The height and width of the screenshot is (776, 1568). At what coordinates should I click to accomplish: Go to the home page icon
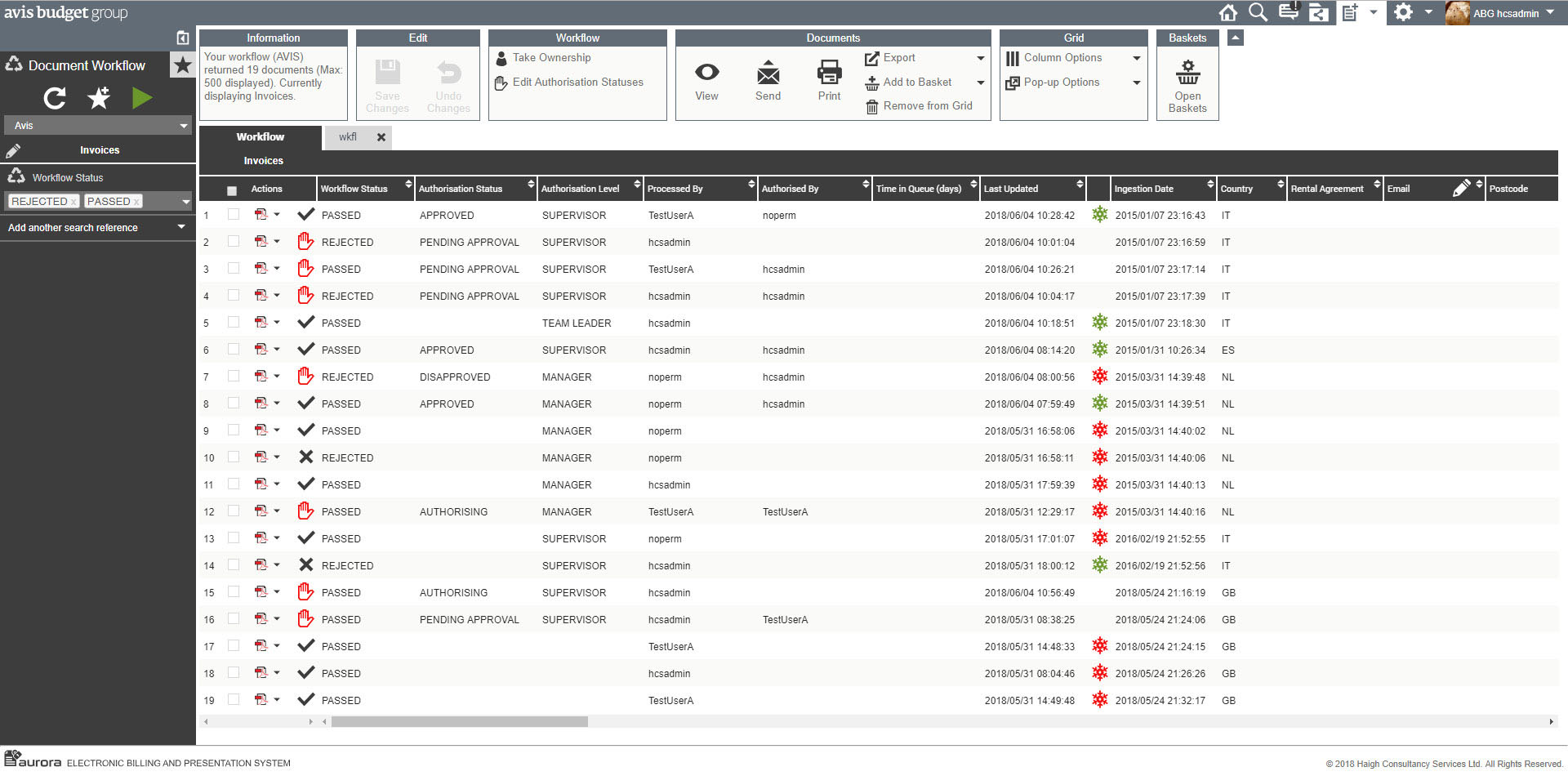(x=1227, y=12)
